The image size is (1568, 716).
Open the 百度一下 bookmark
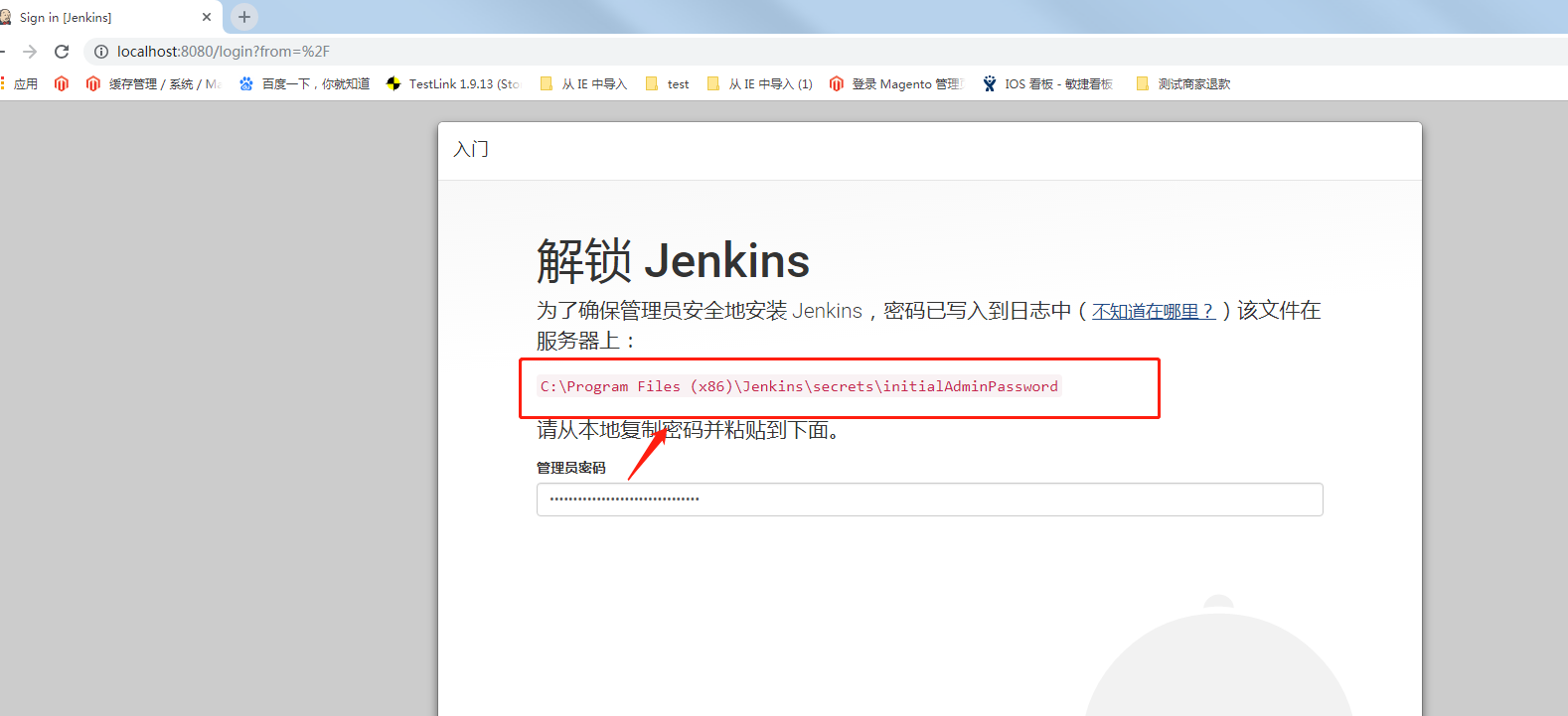tap(304, 84)
